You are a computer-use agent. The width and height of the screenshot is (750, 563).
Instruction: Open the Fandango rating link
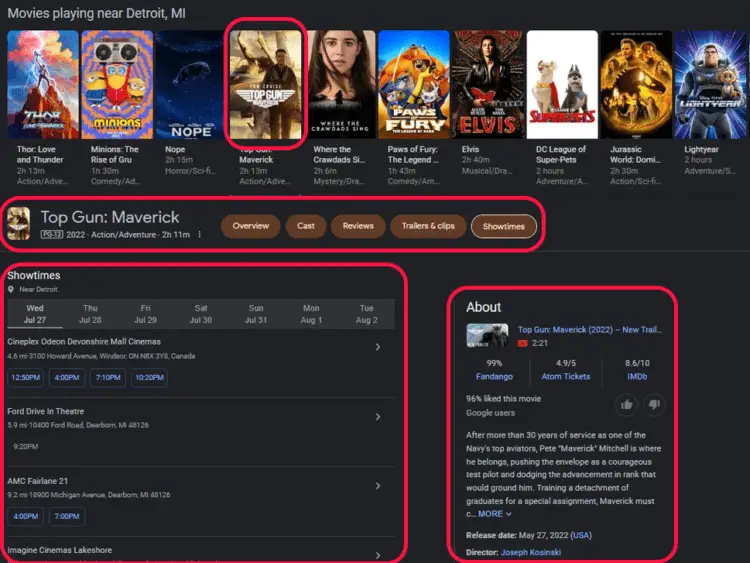pos(494,376)
